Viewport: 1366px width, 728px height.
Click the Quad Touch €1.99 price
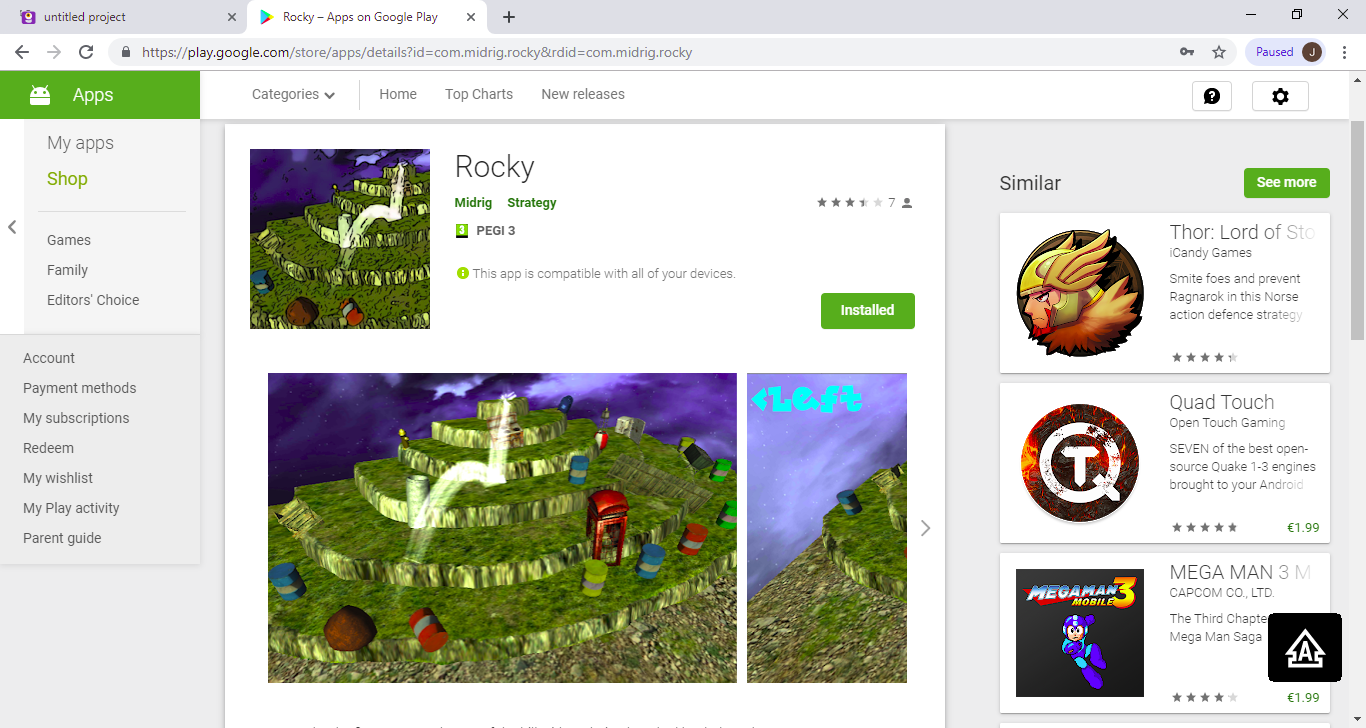[1303, 527]
